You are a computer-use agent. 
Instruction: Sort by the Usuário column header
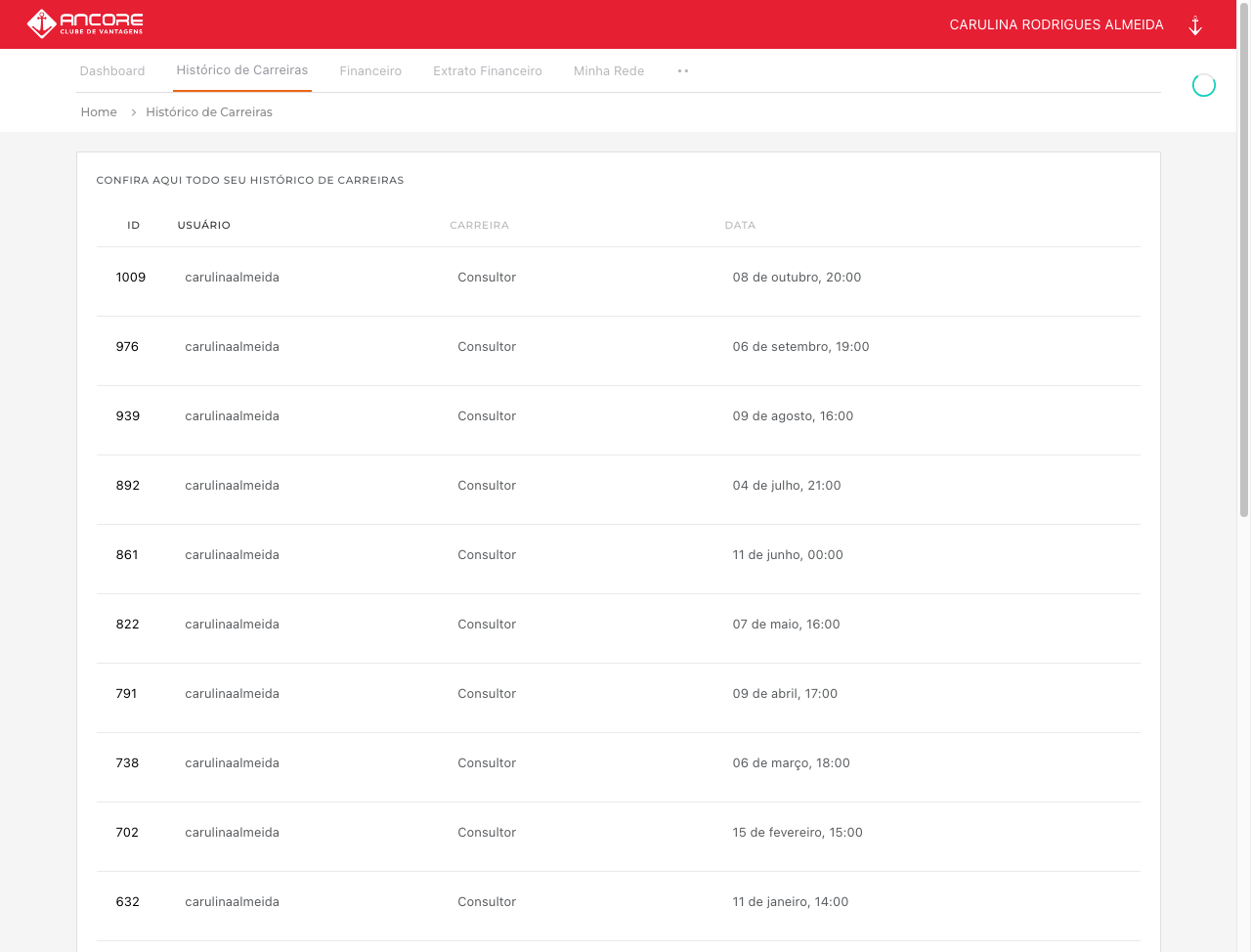pyautogui.click(x=204, y=226)
